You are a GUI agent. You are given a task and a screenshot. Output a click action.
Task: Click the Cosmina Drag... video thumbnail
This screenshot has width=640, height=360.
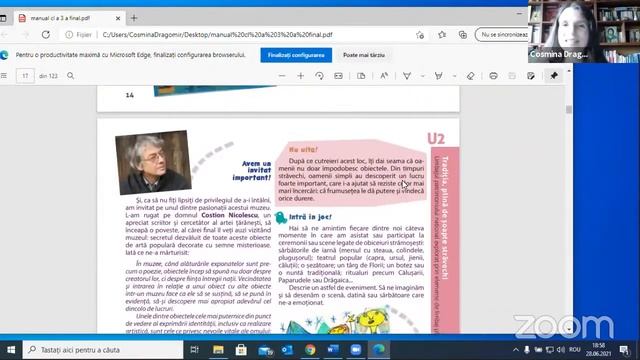pos(584,31)
